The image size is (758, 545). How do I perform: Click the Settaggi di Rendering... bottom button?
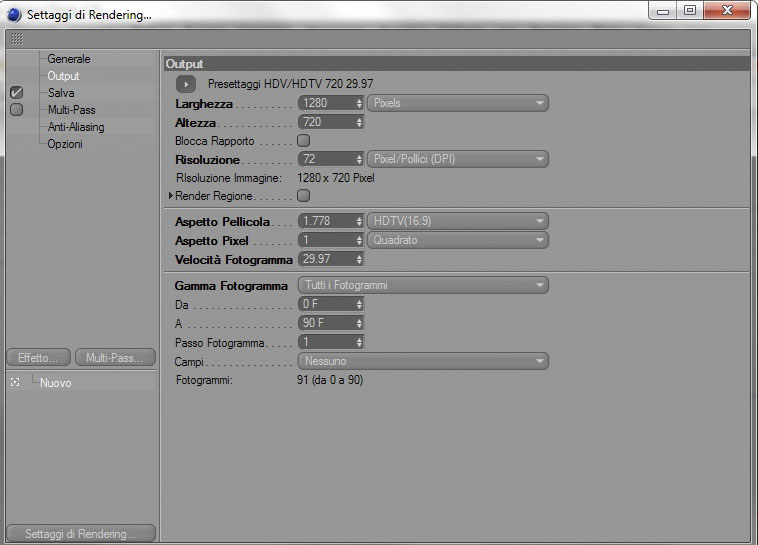coord(81,534)
